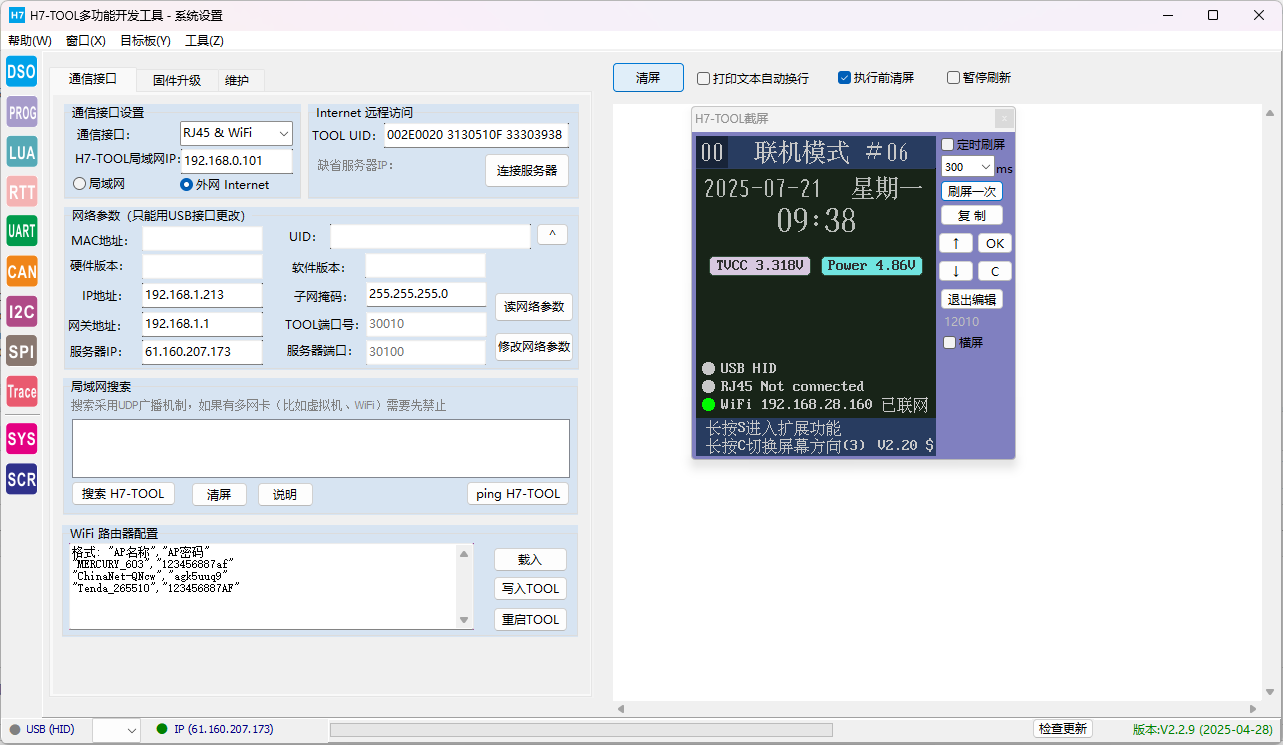Click the output area vertical scrollbar

pyautogui.click(x=1270, y=403)
